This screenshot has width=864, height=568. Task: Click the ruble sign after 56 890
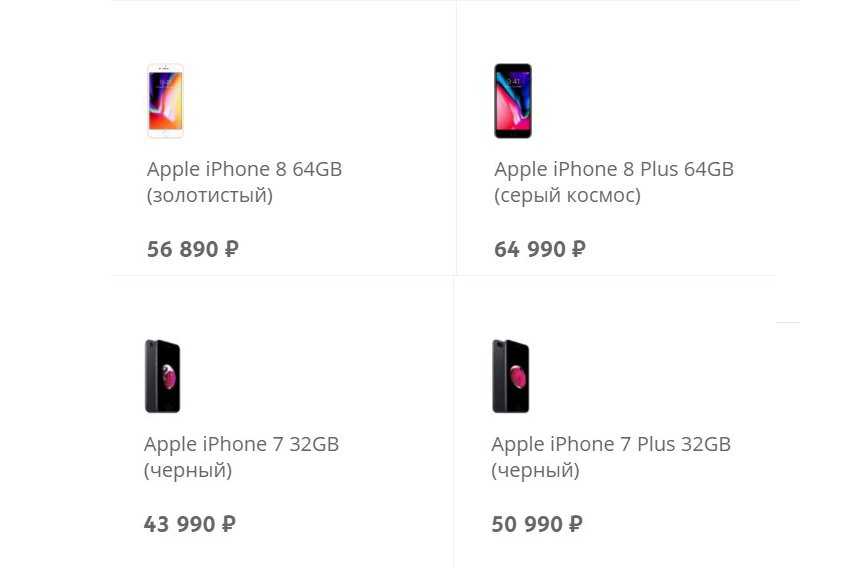(x=231, y=249)
